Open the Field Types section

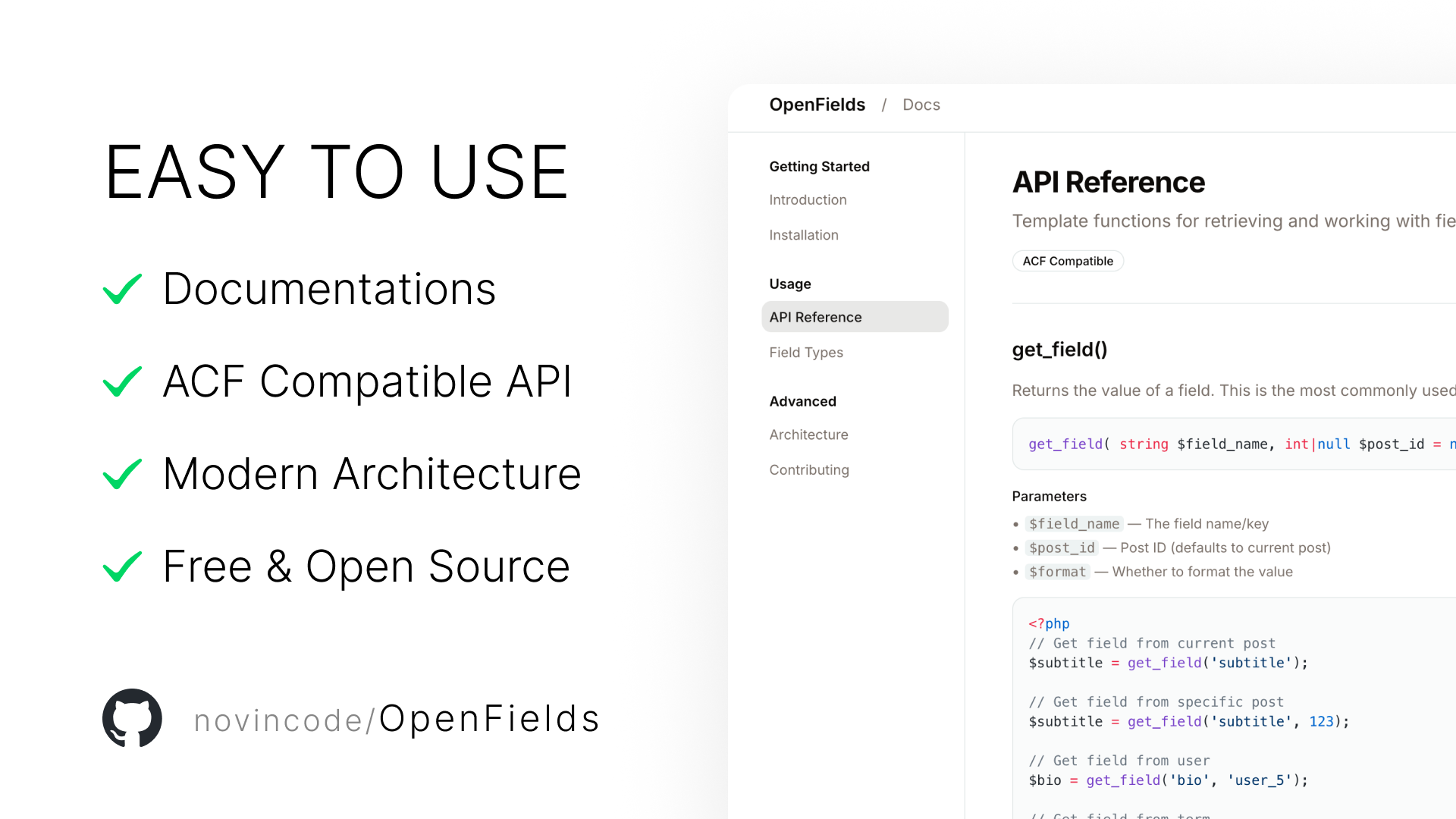805,352
